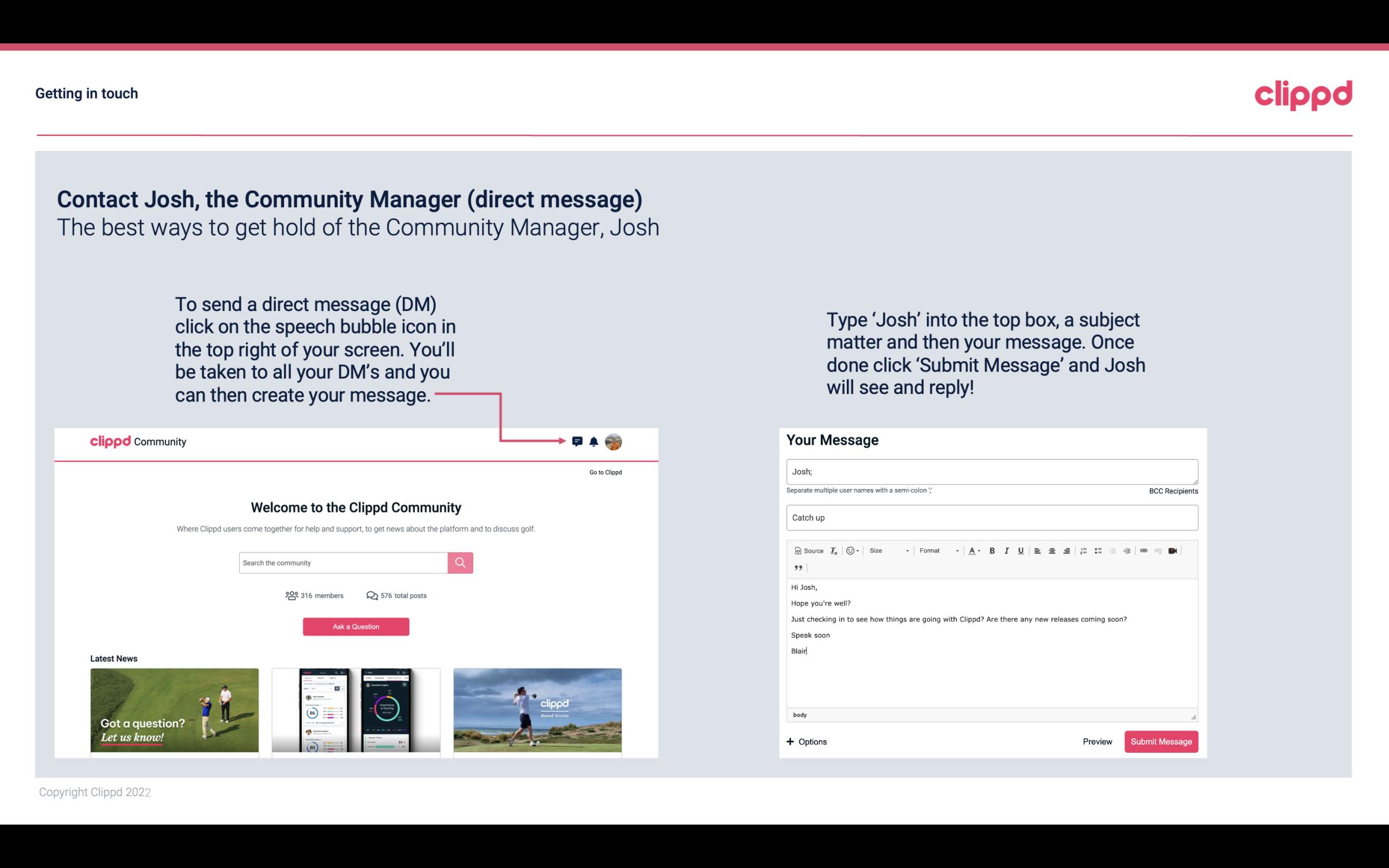Viewport: 1389px width, 868px height.
Task: Click the Italic formatting icon
Action: 1008,550
